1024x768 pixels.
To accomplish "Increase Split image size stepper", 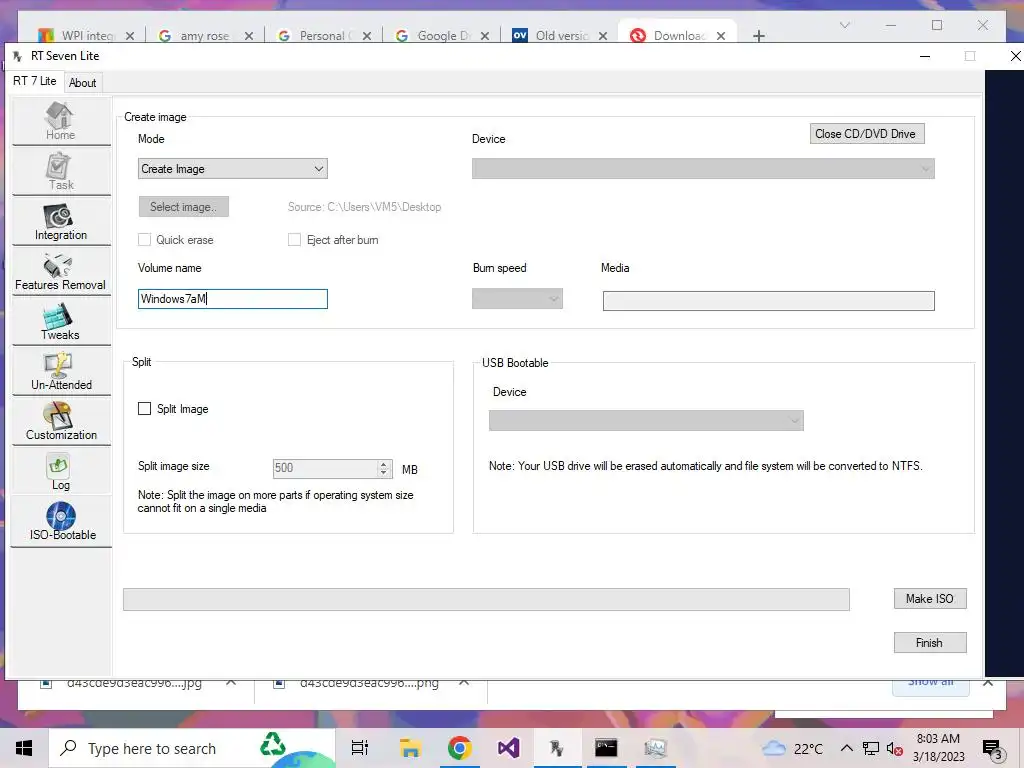I will click(x=384, y=464).
